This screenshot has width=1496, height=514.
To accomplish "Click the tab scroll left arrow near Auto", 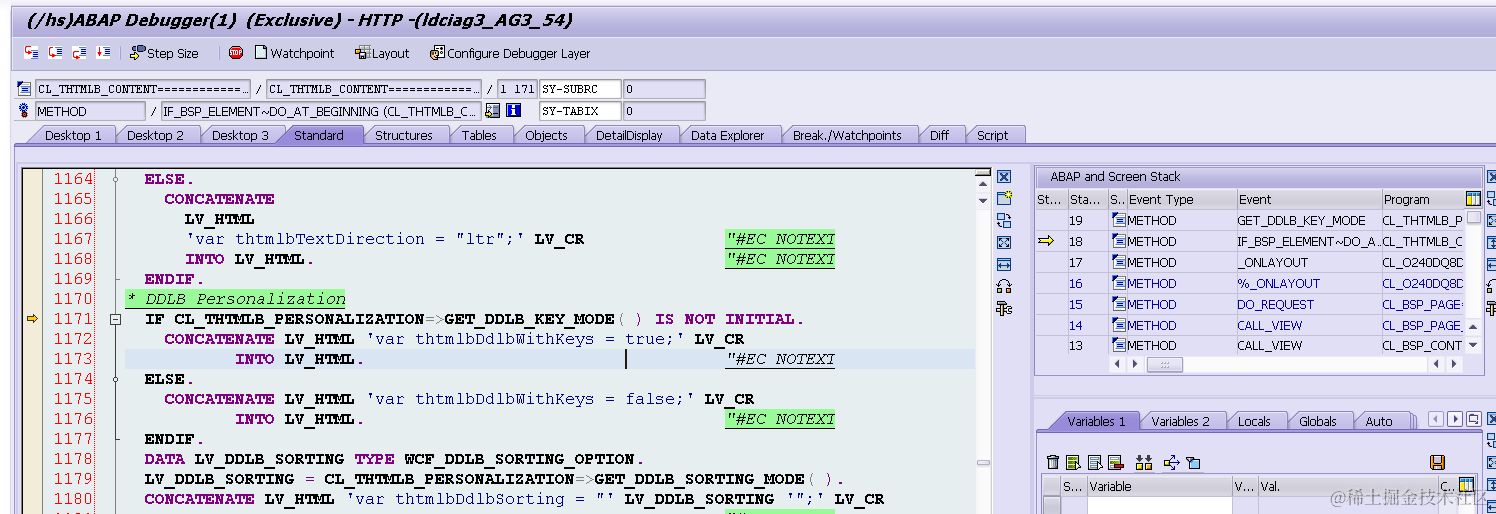I will click(x=1436, y=420).
